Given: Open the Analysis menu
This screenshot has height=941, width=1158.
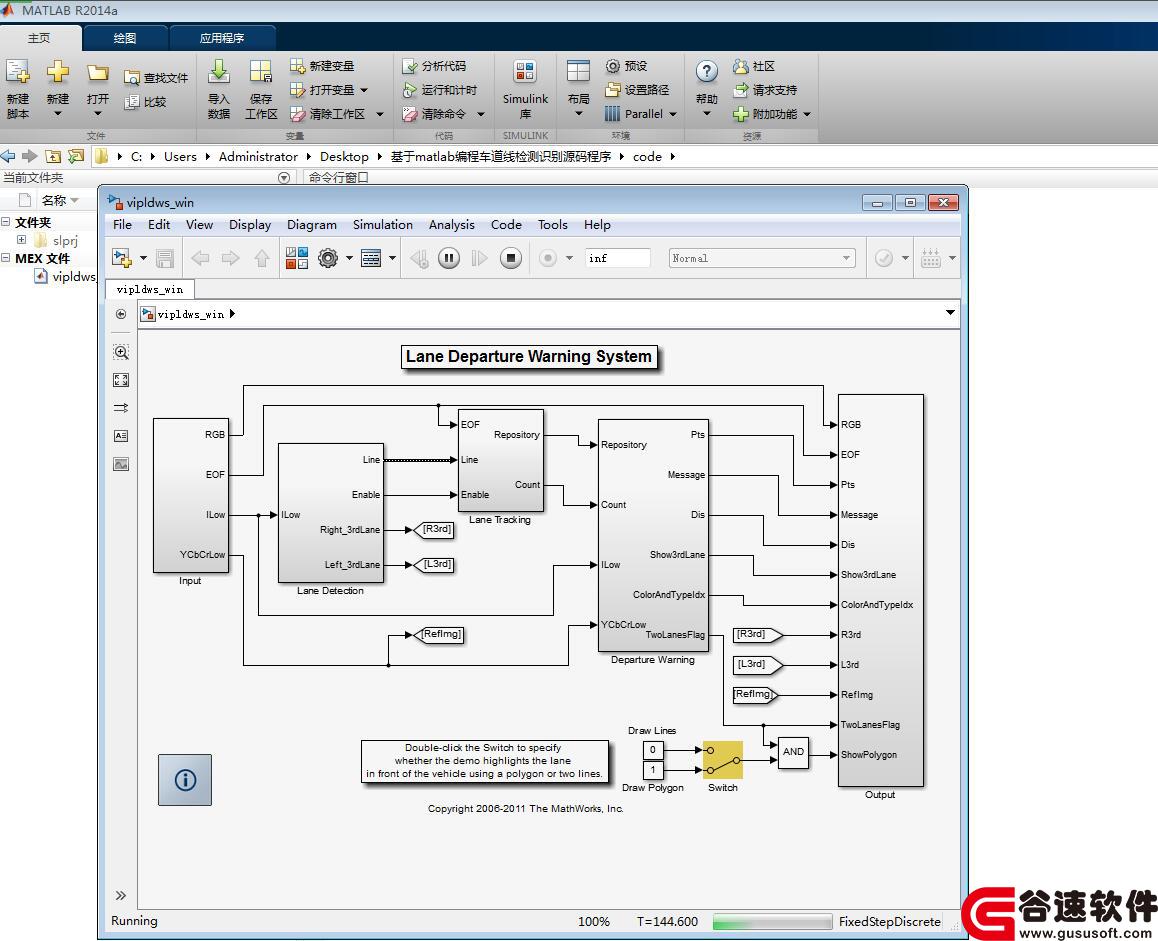Looking at the screenshot, I should coord(451,225).
